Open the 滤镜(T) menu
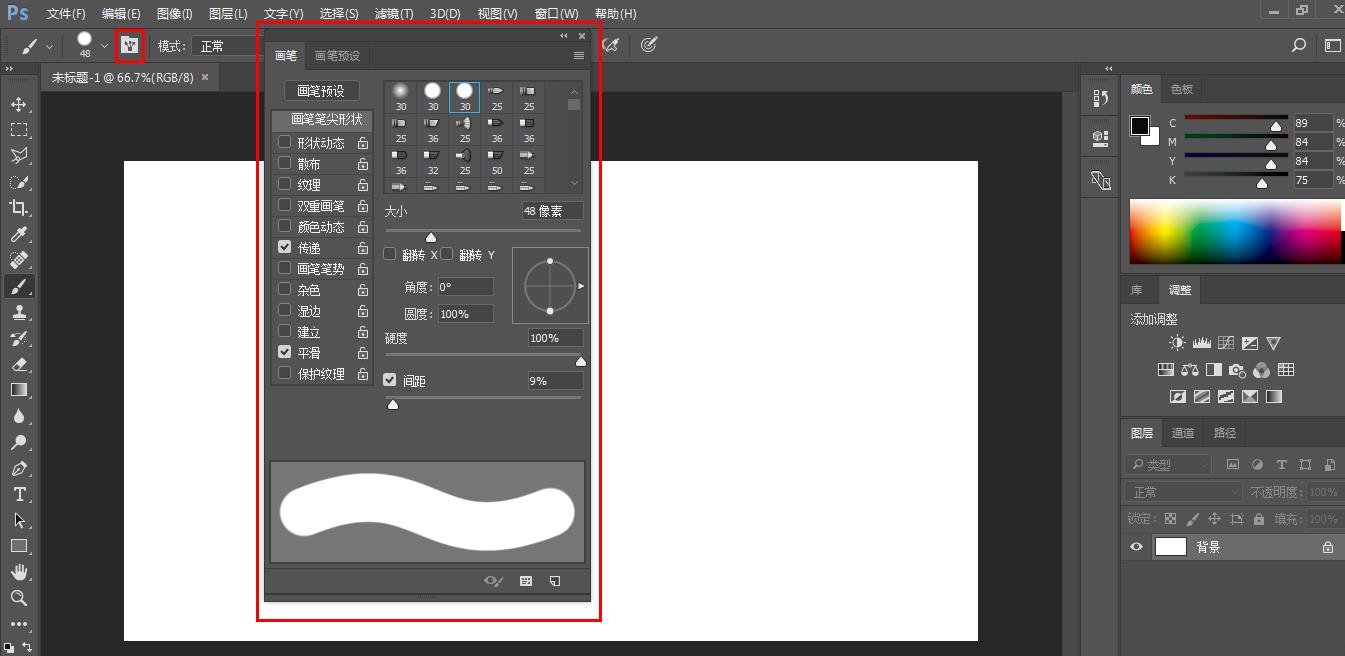 tap(393, 14)
